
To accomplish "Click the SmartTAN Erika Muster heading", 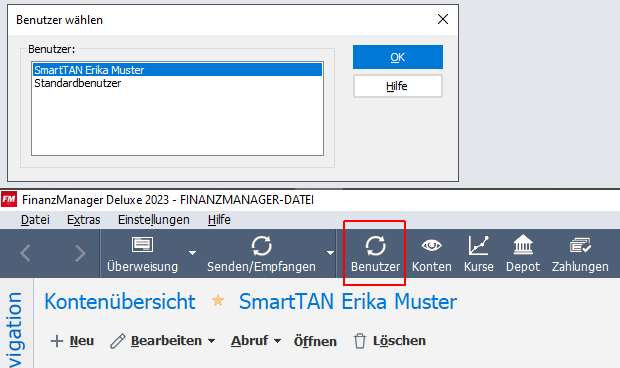I will (x=348, y=301).
